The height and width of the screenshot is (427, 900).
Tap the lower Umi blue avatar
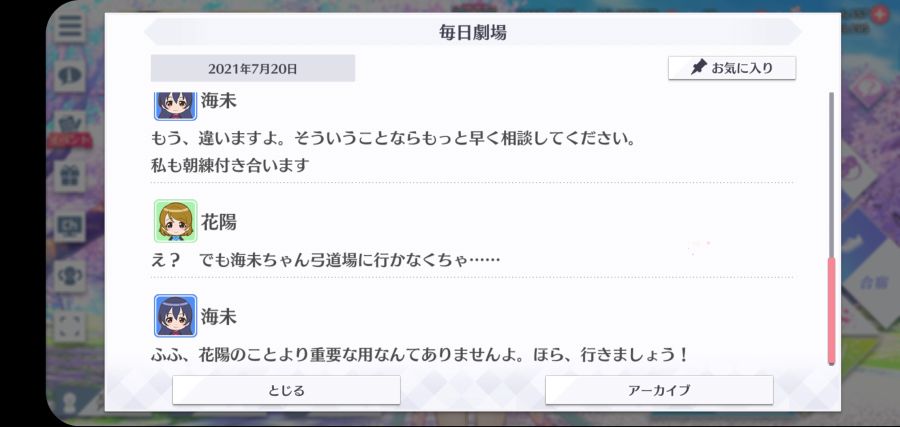[176, 316]
